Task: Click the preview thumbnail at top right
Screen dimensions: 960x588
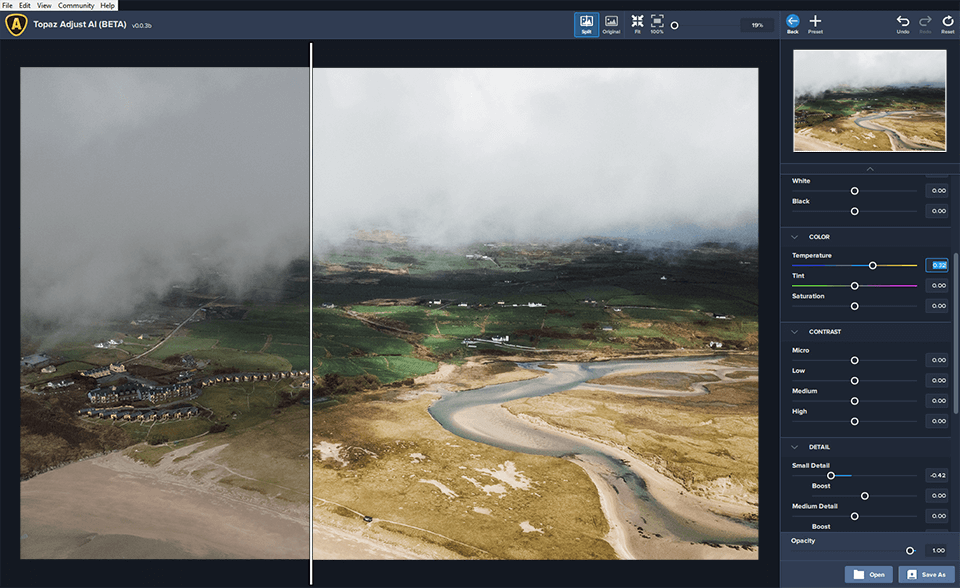Action: pyautogui.click(x=869, y=100)
